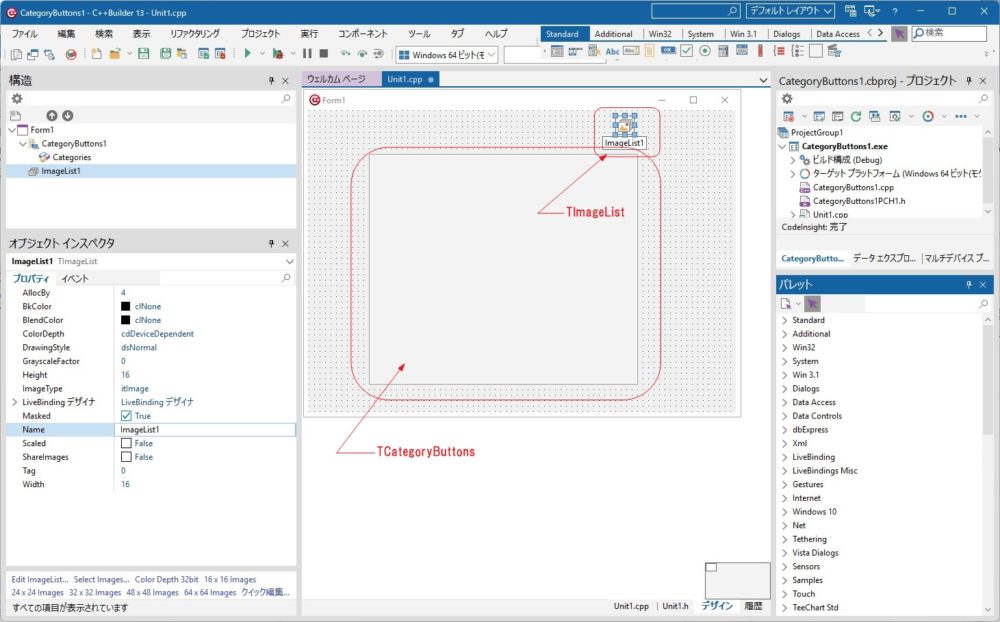Click the Name property input field
The height and width of the screenshot is (622, 1000).
[205, 429]
